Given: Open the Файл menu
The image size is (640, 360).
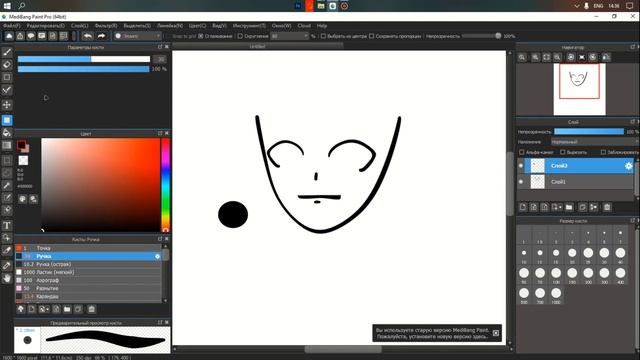Looking at the screenshot, I should point(12,26).
